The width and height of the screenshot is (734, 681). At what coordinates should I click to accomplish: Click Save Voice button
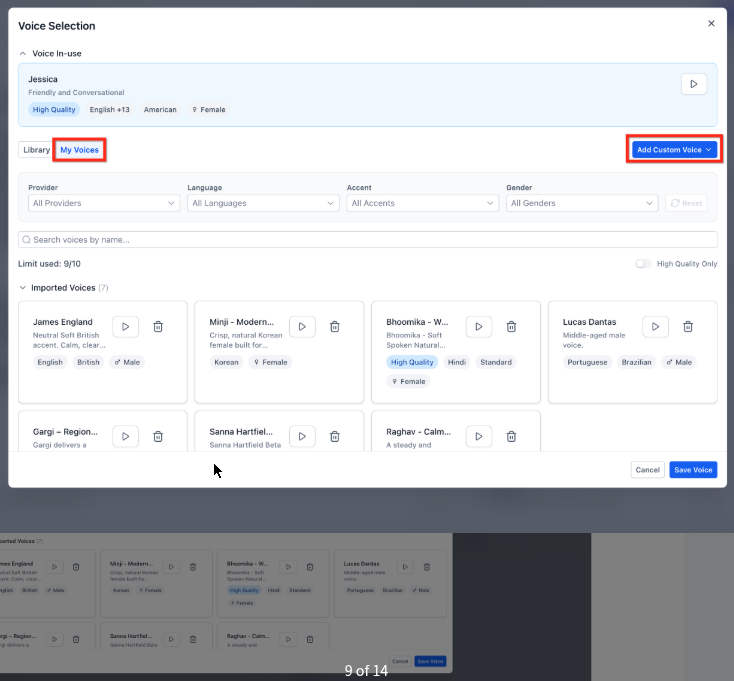[693, 470]
